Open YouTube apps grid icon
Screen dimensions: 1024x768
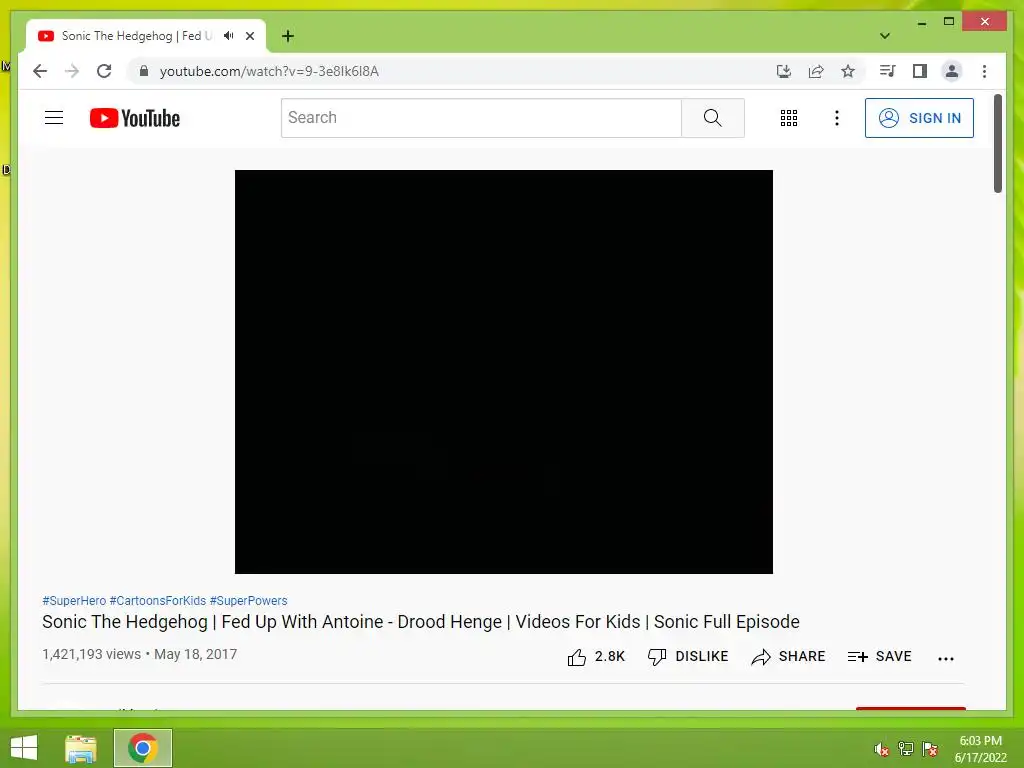click(789, 118)
